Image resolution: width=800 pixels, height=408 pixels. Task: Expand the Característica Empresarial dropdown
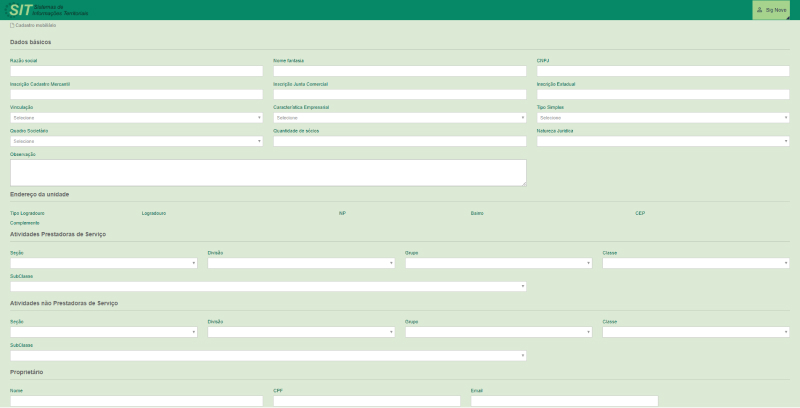point(399,117)
